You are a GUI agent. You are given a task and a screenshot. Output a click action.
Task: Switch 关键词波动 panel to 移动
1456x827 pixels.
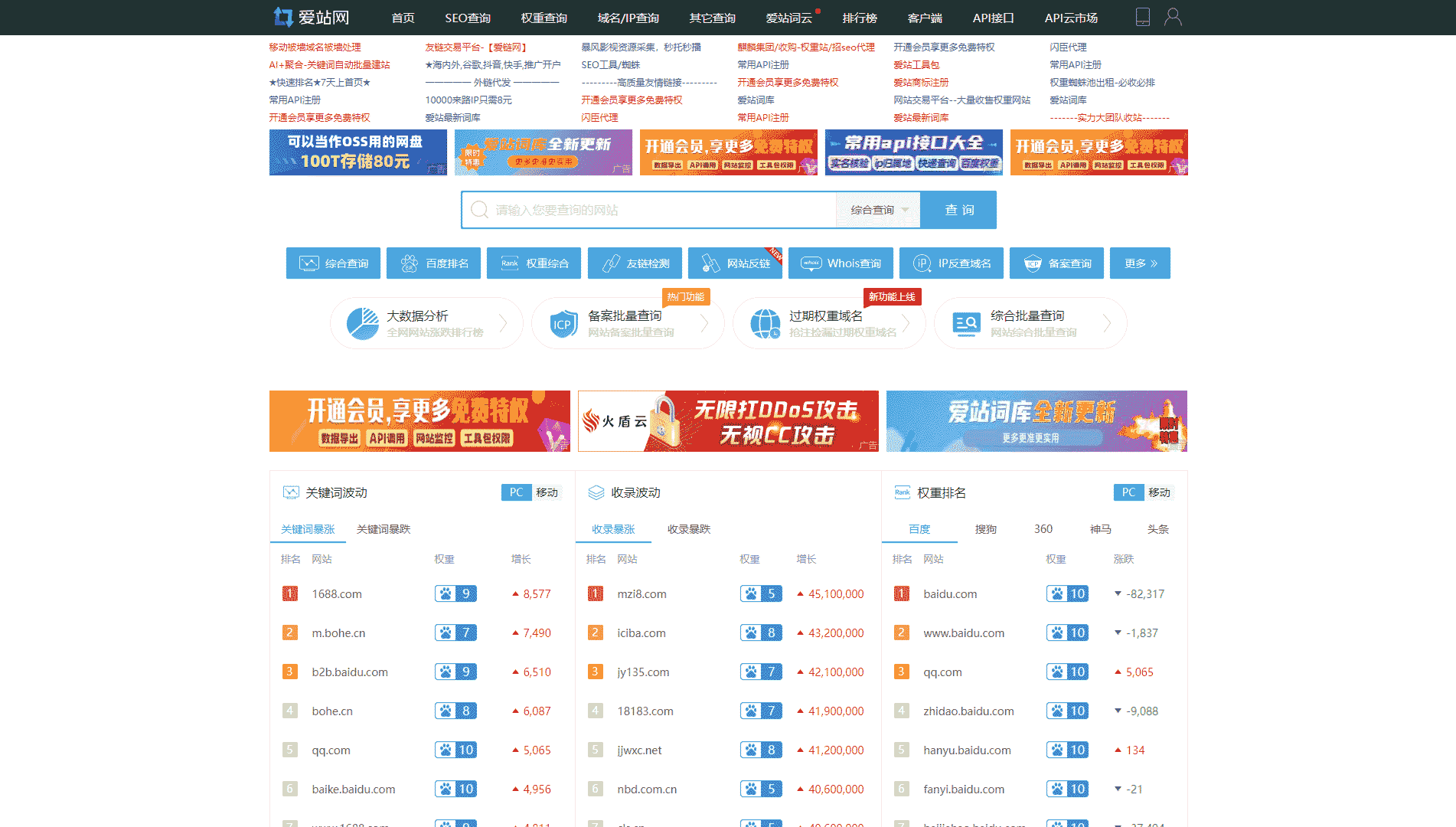[547, 492]
